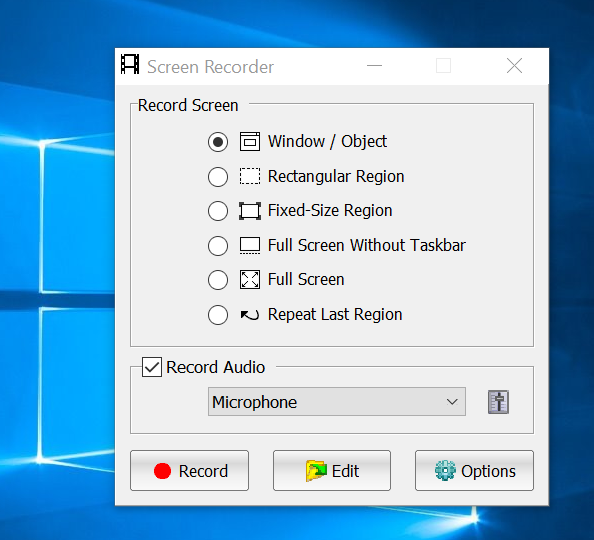594x540 pixels.
Task: Start recording with the Record button
Action: coord(189,471)
